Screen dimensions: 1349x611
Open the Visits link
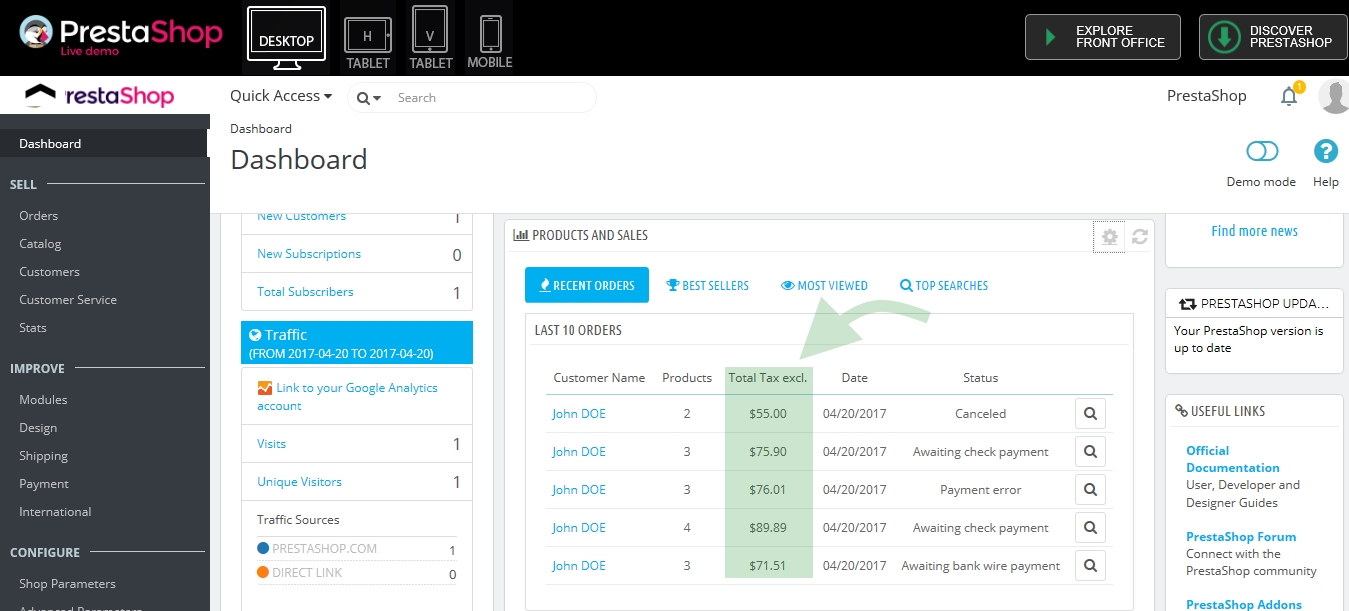pos(271,443)
